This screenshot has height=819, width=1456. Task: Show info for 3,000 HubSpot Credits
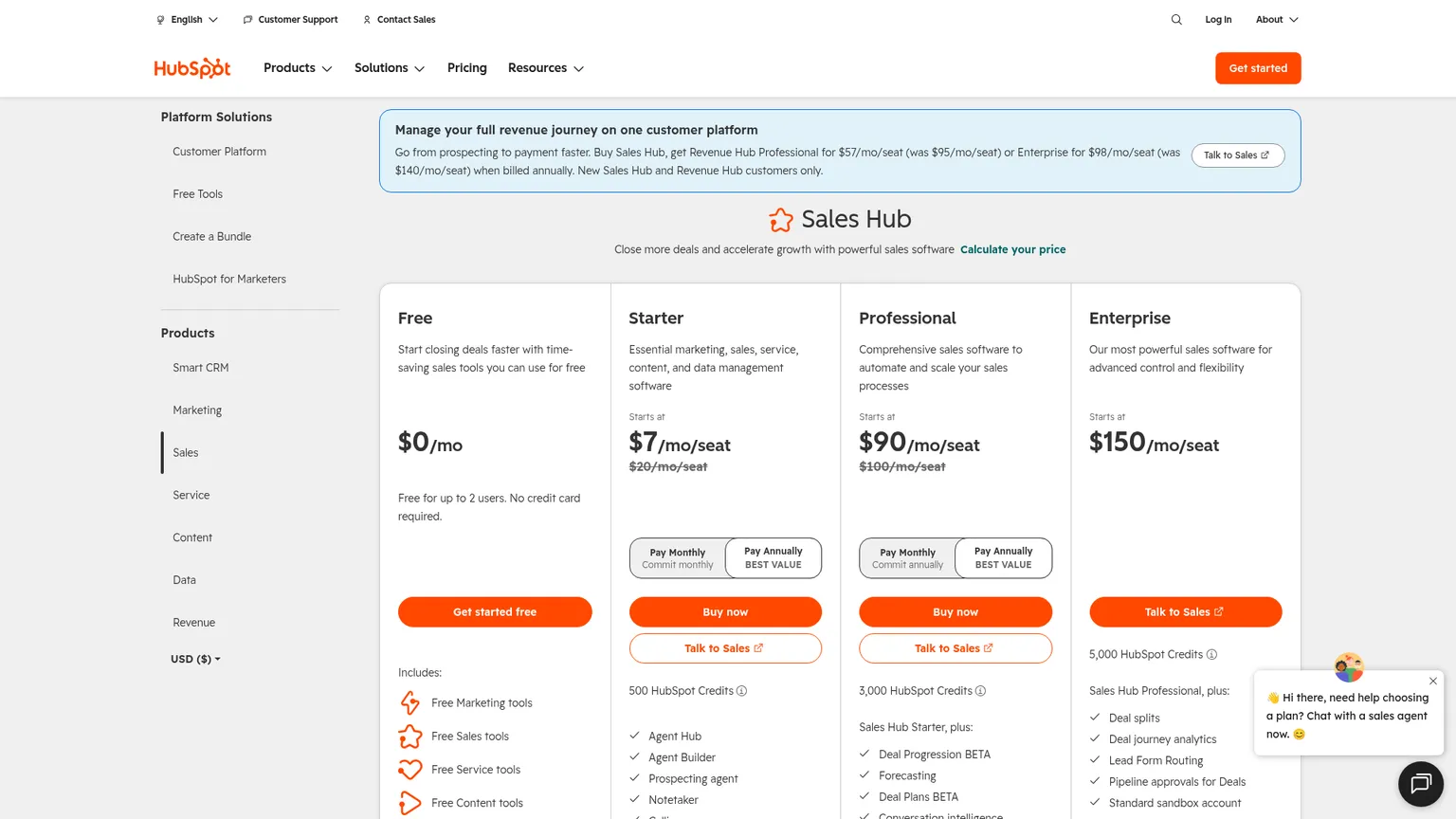coord(981,691)
